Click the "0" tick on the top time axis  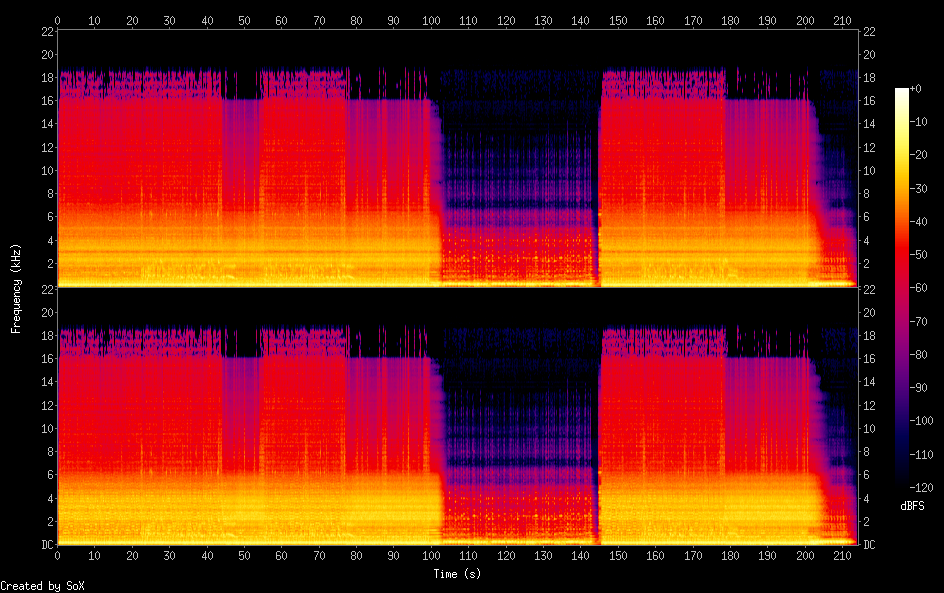click(x=57, y=20)
